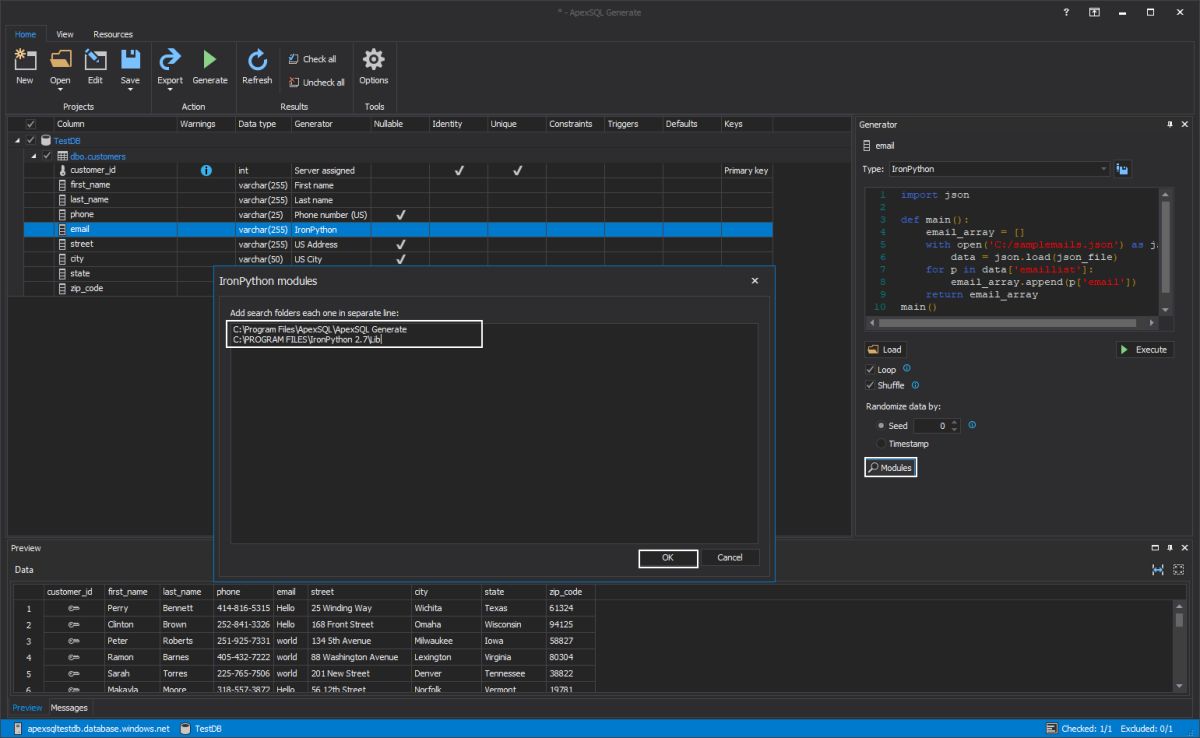Switch to the Resources ribbon tab
The image size is (1200, 738).
(x=113, y=34)
